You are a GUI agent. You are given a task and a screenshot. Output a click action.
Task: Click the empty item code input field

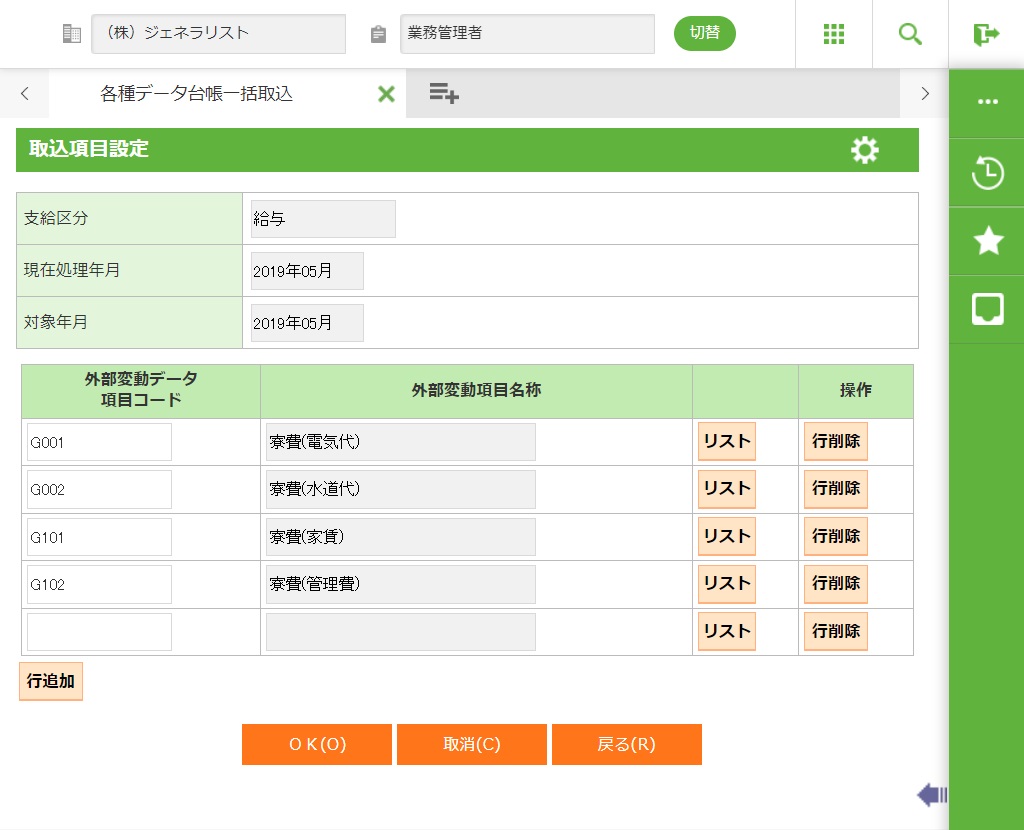[x=99, y=632]
